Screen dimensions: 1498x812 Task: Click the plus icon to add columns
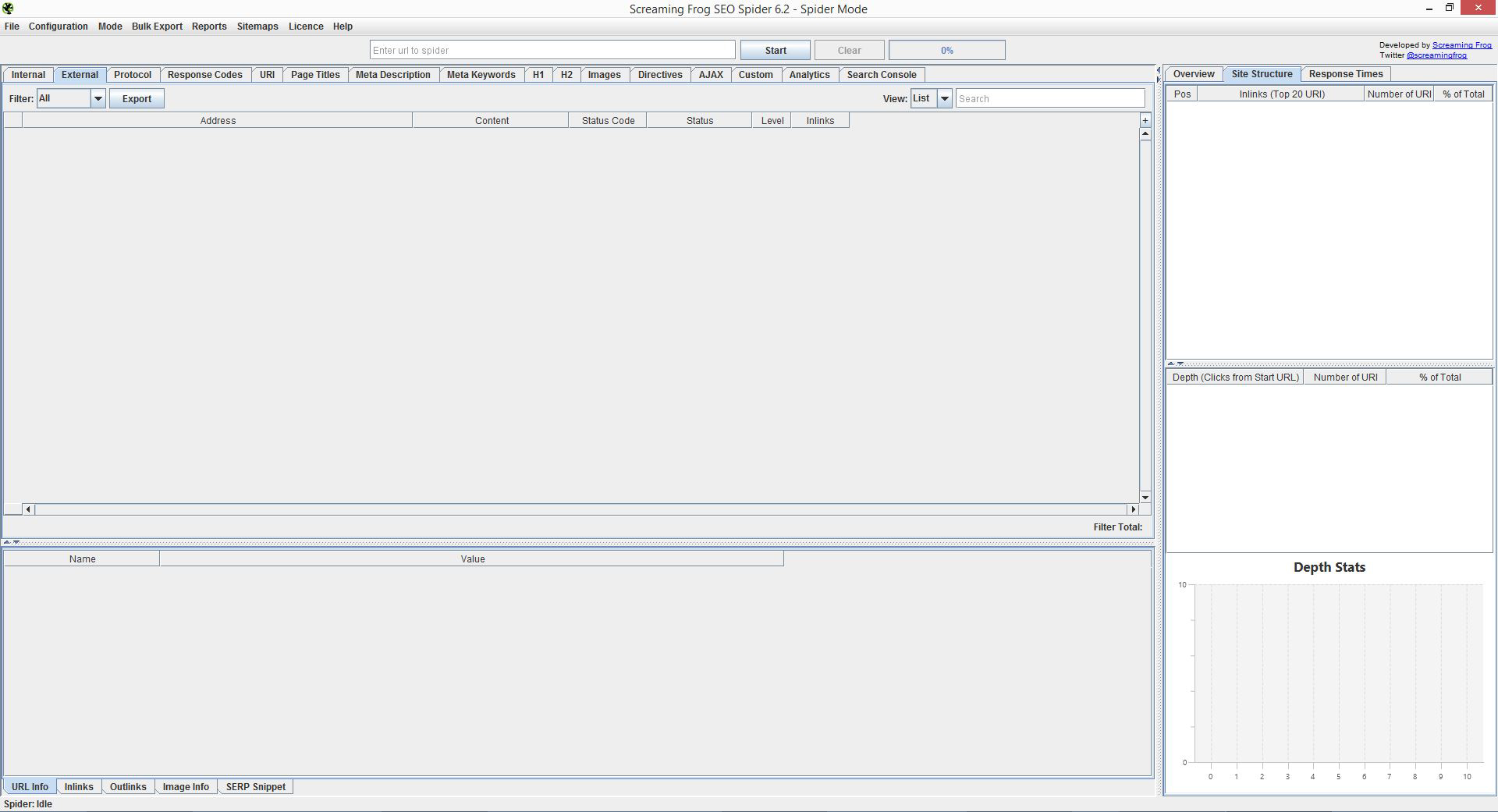(1145, 120)
